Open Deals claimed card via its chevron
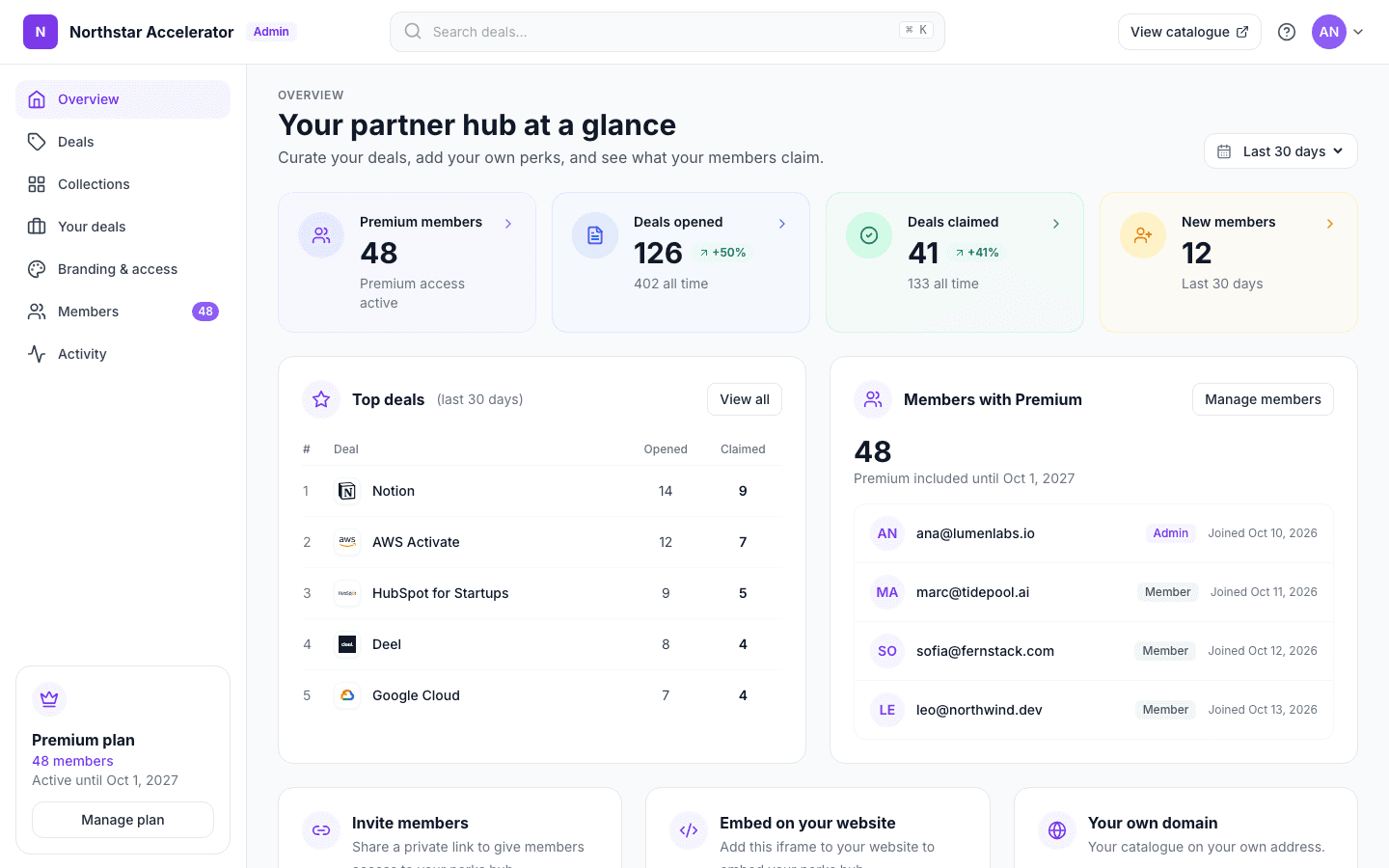 point(1056,224)
